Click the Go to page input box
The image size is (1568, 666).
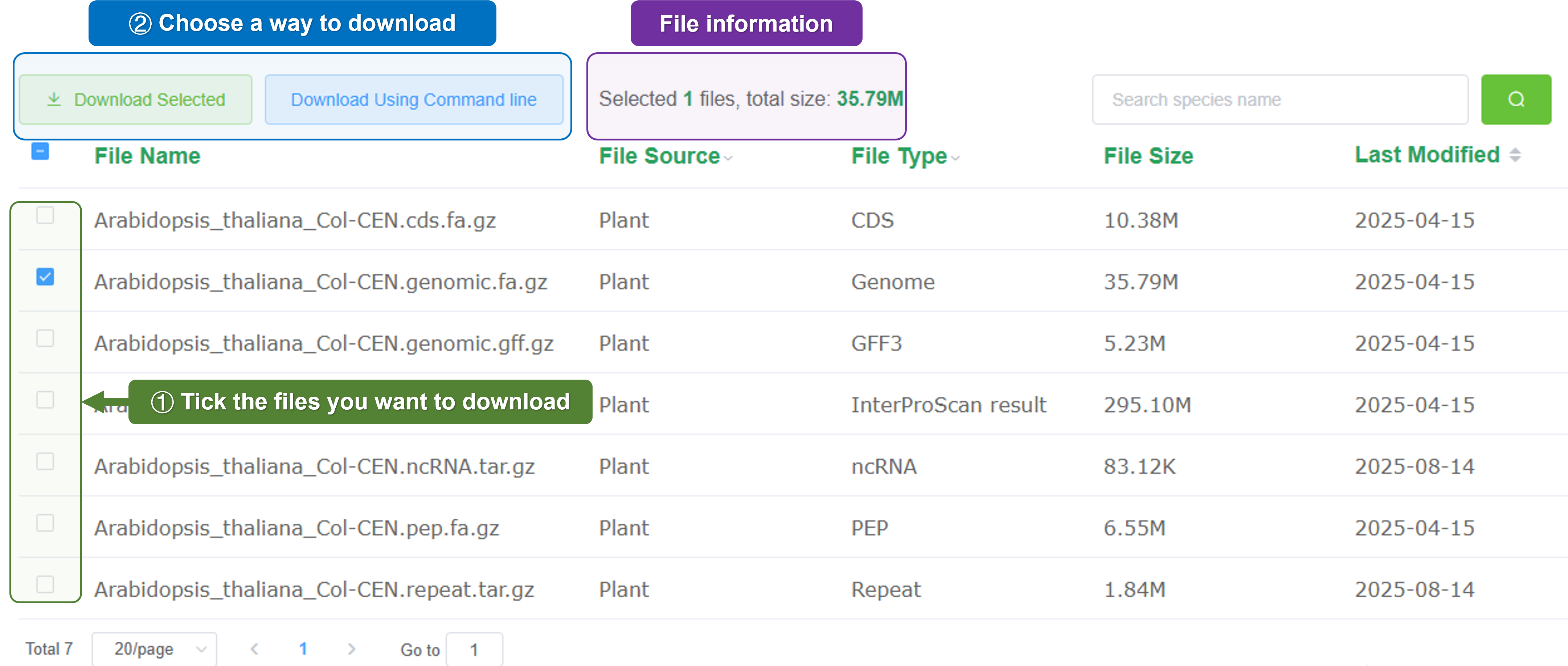(x=474, y=650)
